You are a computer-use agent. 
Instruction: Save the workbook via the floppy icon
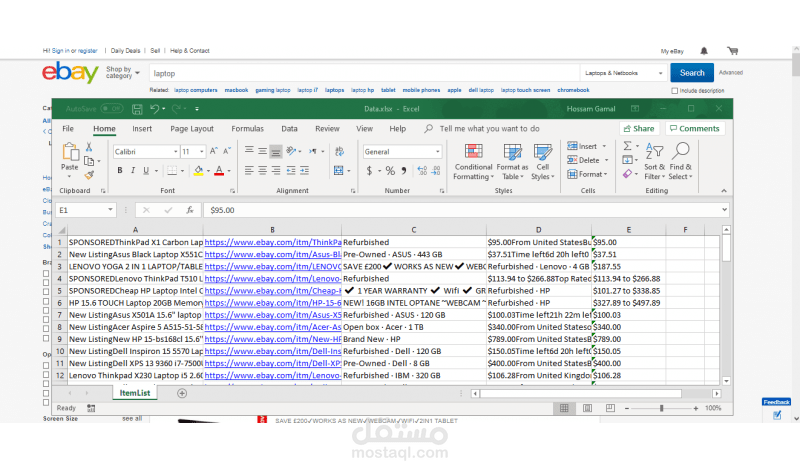(137, 109)
